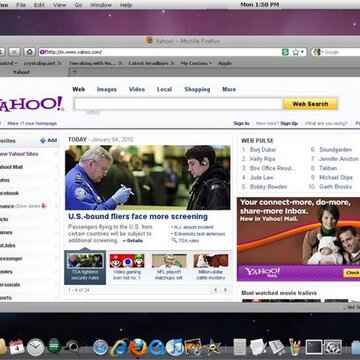Select the Local search tab

[164, 89]
